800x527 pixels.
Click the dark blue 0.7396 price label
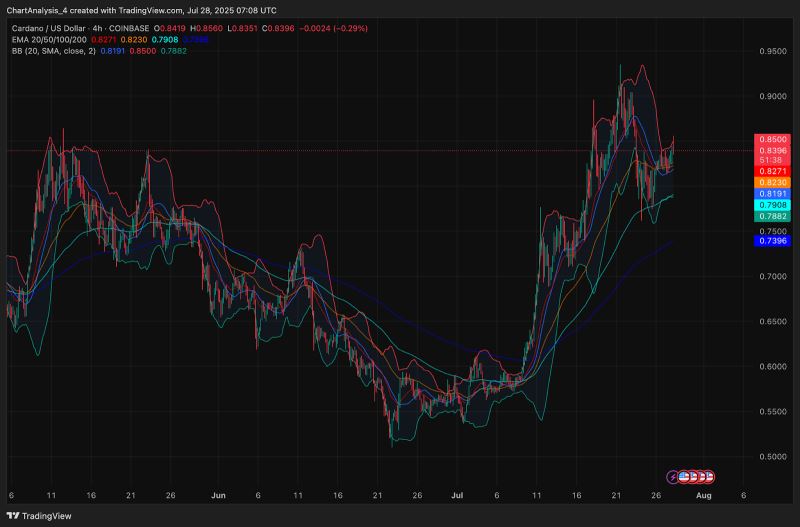pos(770,241)
